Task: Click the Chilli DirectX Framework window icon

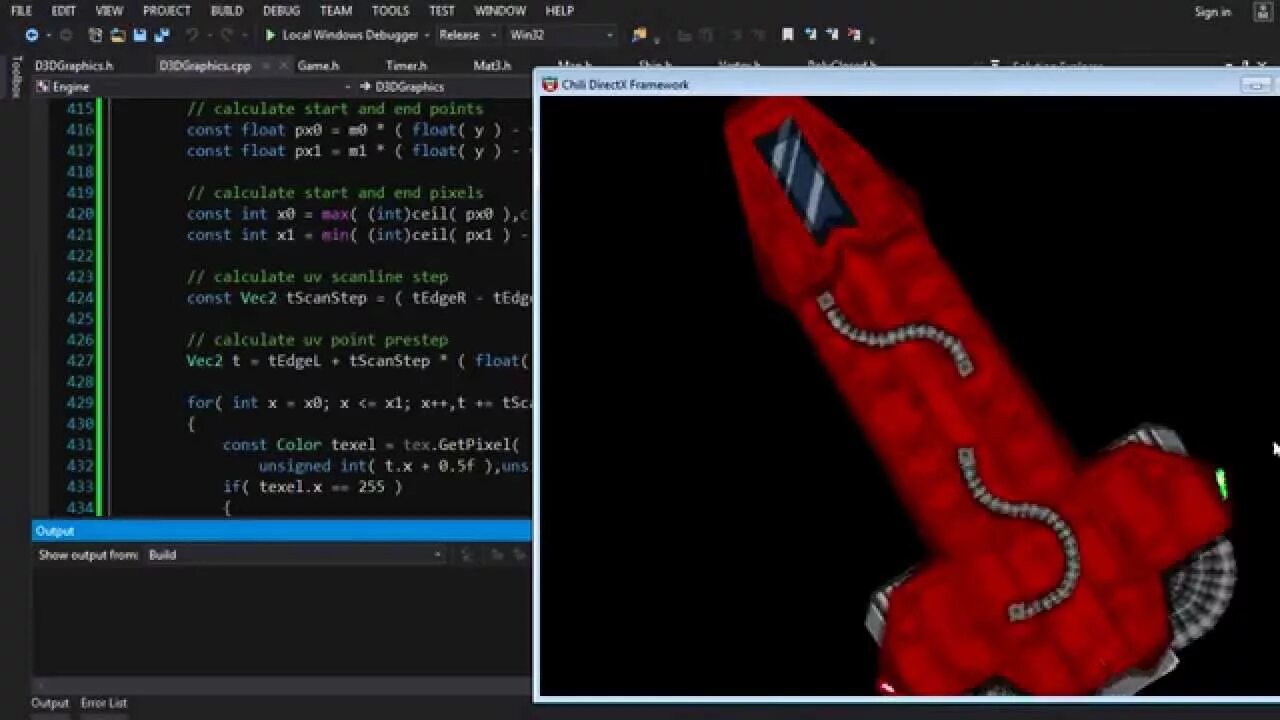Action: 550,85
